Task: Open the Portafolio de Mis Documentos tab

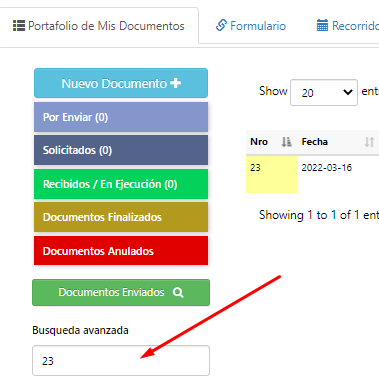Action: pyautogui.click(x=99, y=26)
